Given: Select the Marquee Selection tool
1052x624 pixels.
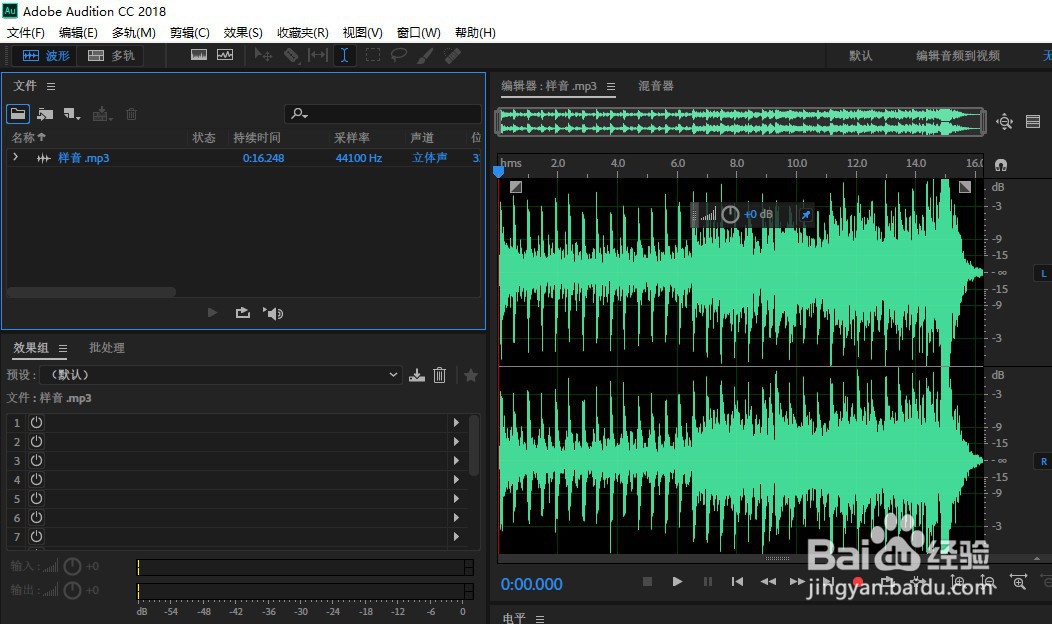Looking at the screenshot, I should coord(372,55).
